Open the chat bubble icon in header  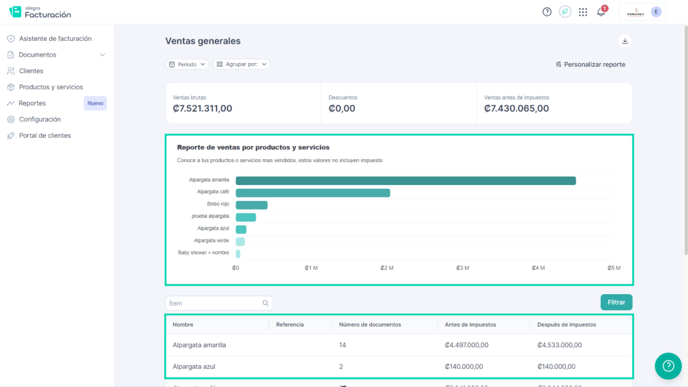[565, 12]
